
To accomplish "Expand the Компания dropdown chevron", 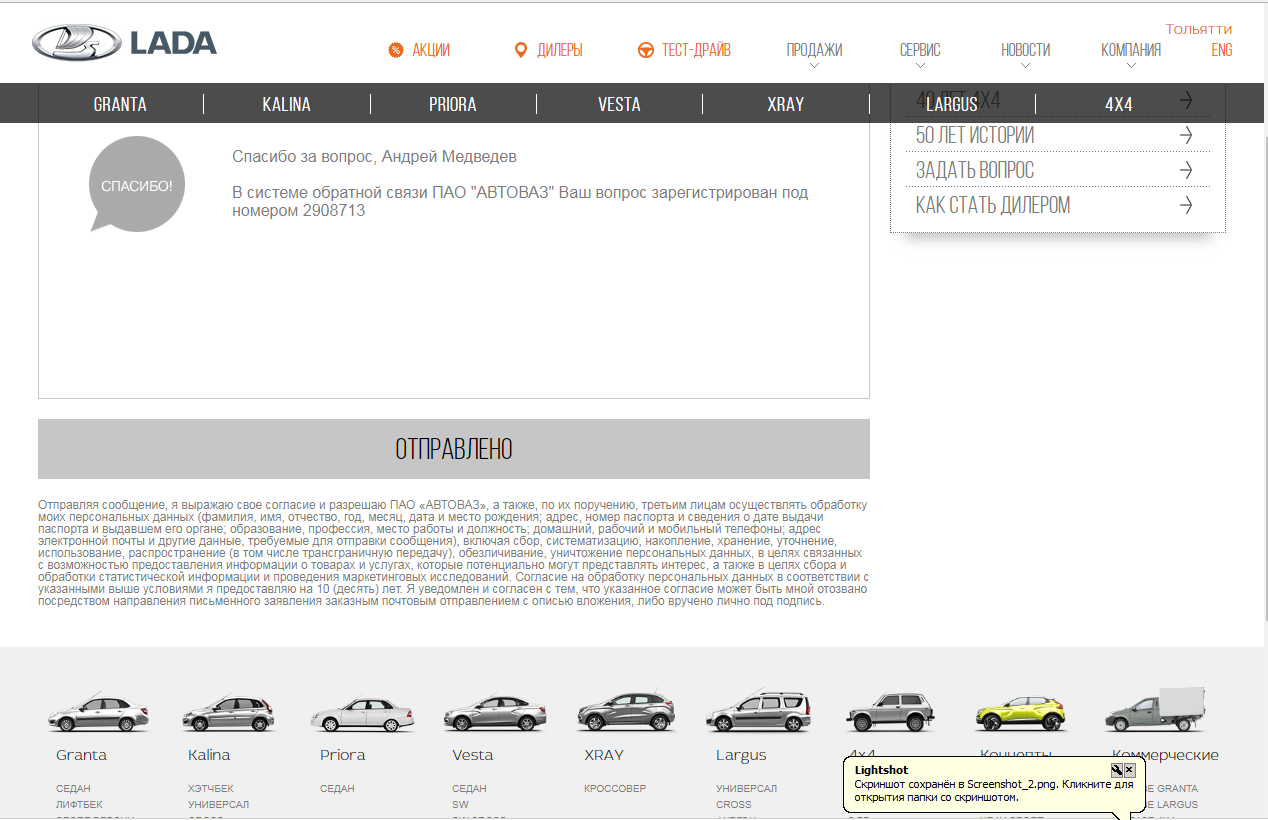I will [1131, 67].
